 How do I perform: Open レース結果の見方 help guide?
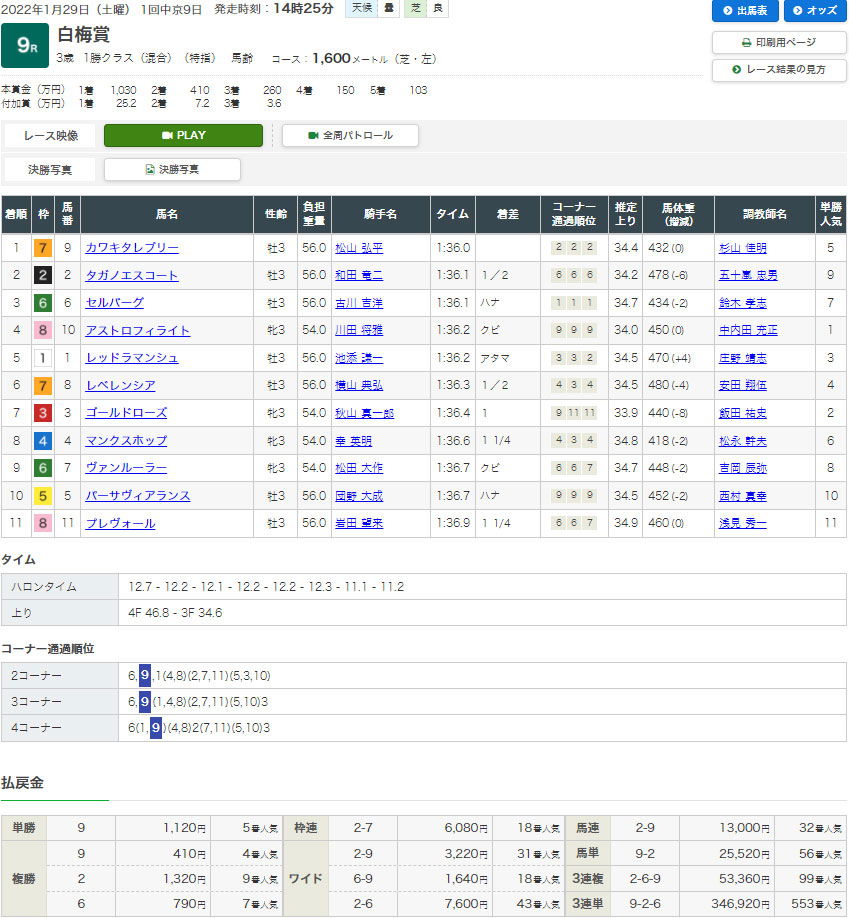tap(778, 70)
